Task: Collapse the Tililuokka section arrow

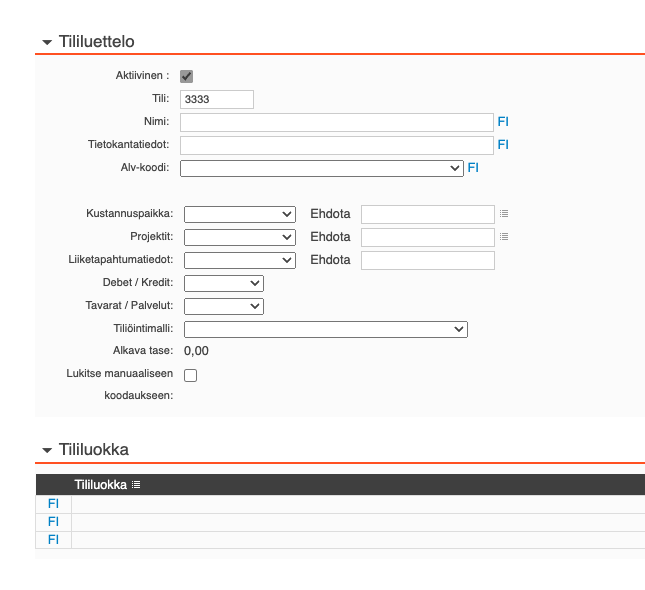Action: tap(46, 451)
